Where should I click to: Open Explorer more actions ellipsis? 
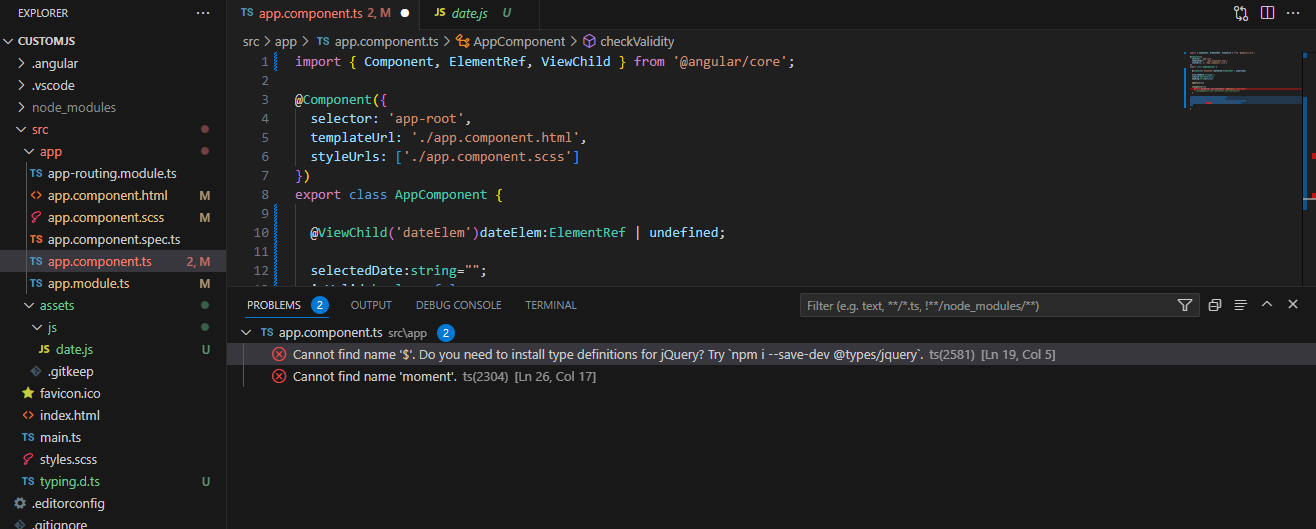pos(204,13)
